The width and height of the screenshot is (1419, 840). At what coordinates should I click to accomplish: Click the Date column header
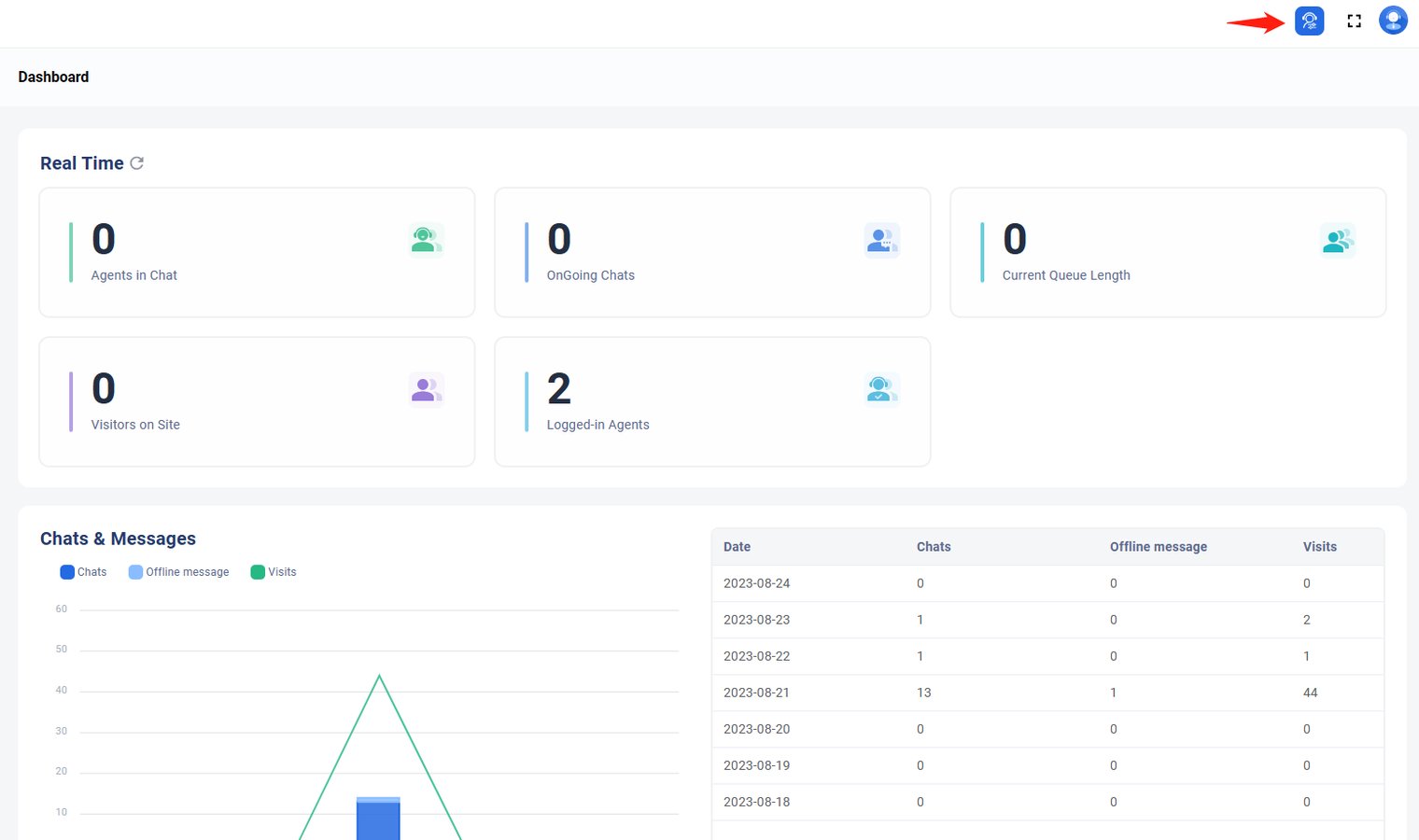pyautogui.click(x=737, y=547)
